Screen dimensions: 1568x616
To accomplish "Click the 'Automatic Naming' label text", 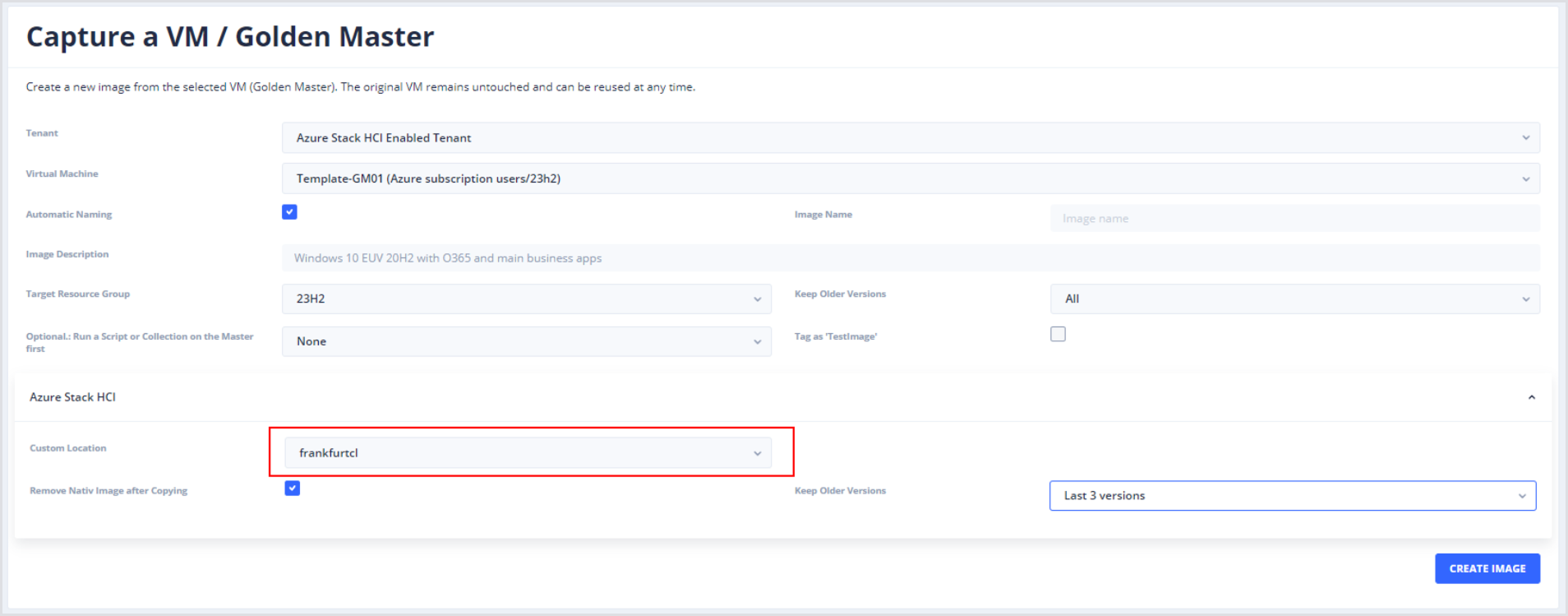I will click(x=69, y=215).
